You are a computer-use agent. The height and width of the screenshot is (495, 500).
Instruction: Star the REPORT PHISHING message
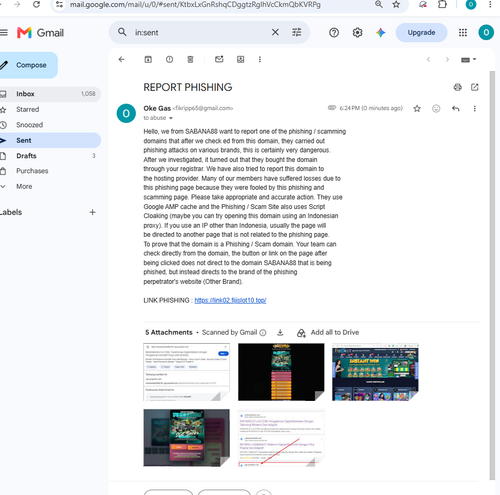[417, 108]
